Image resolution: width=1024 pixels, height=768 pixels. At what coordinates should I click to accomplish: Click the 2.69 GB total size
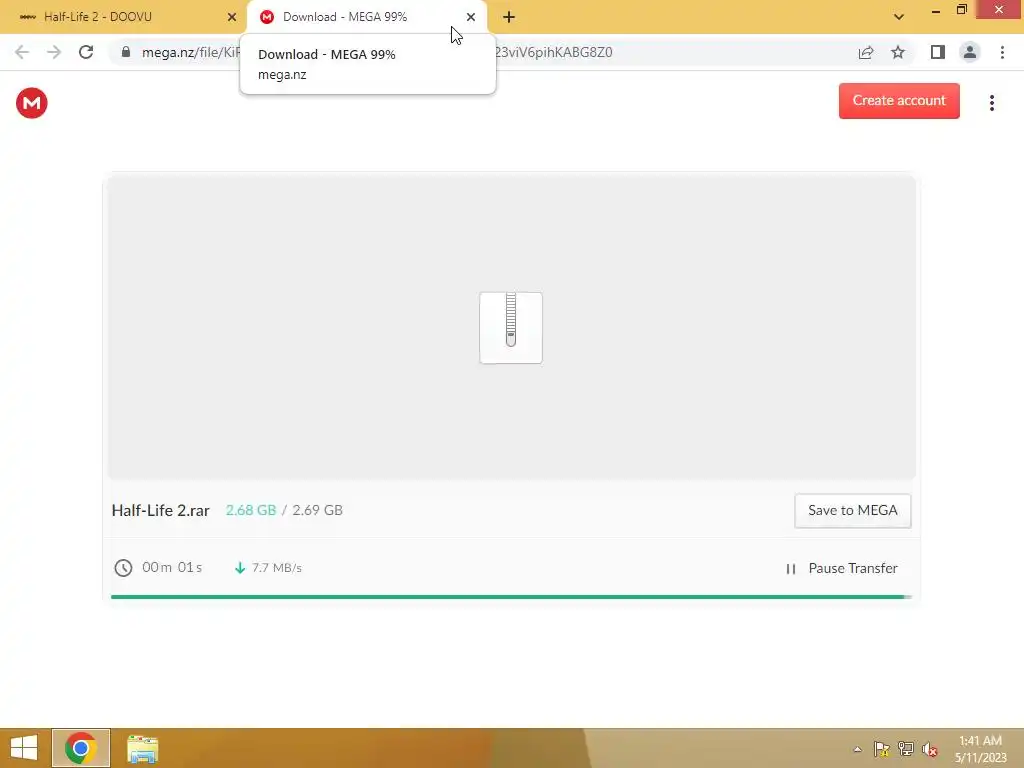pos(317,510)
